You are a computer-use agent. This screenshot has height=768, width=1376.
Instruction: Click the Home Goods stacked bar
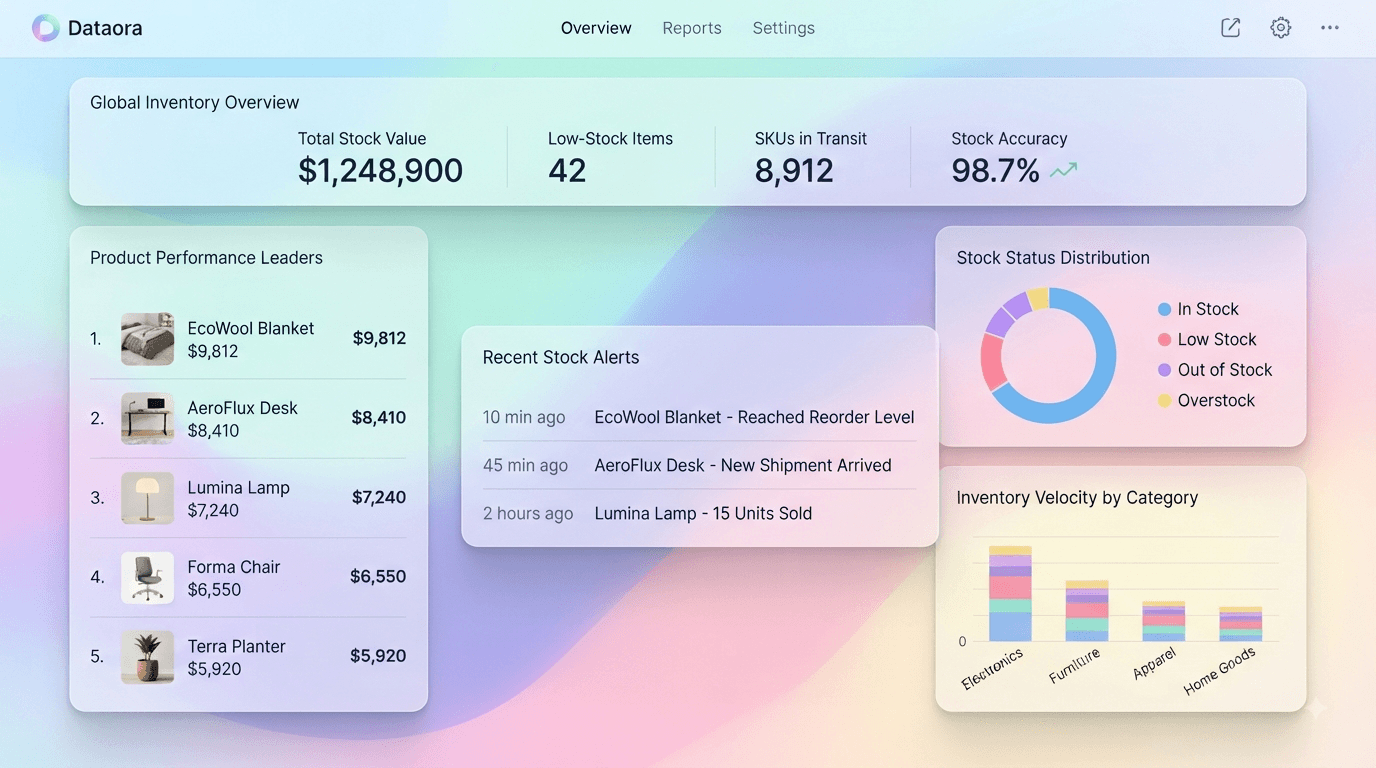click(1240, 624)
